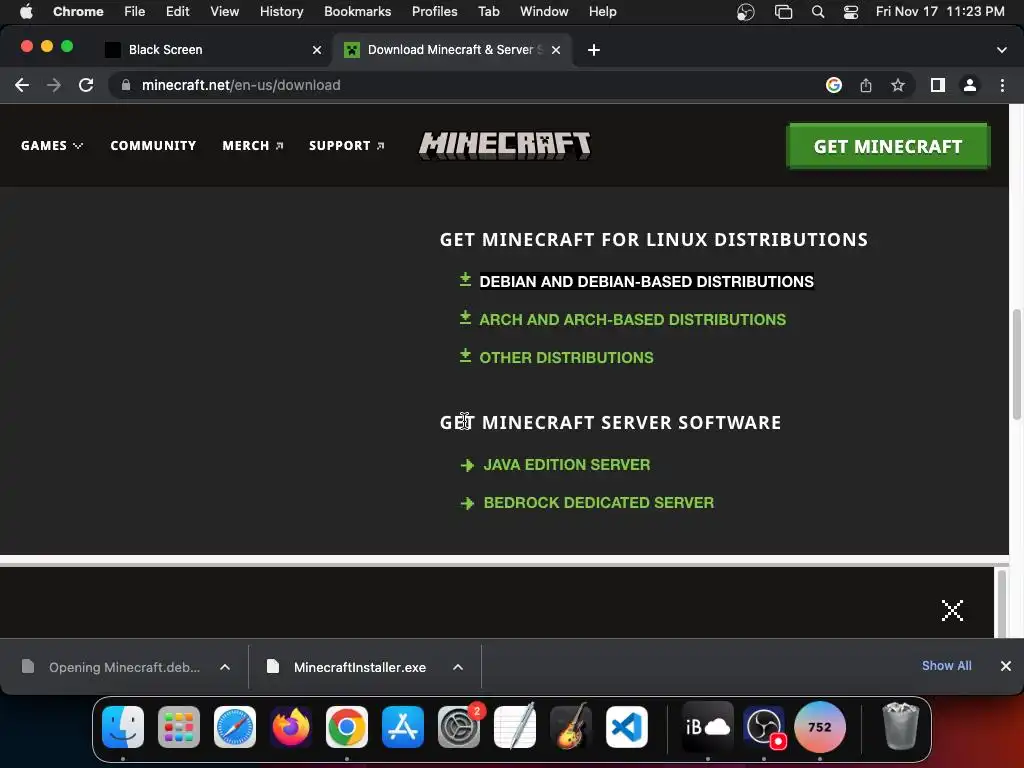Open Chrome profile icon
Screen dimensions: 1024x768
coord(970,85)
